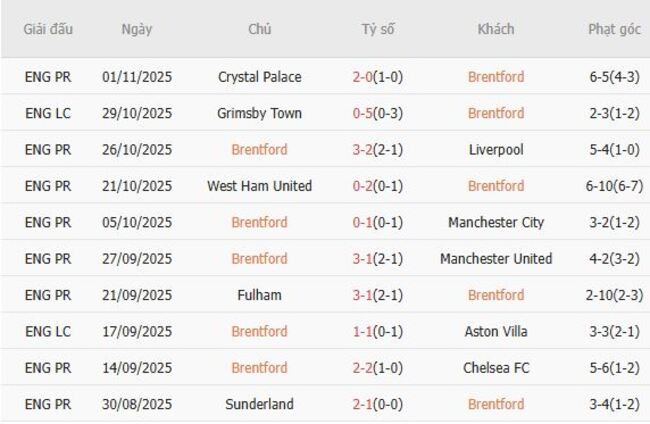This screenshot has width=650, height=424.
Task: Open Manchester City team link
Action: pyautogui.click(x=496, y=222)
